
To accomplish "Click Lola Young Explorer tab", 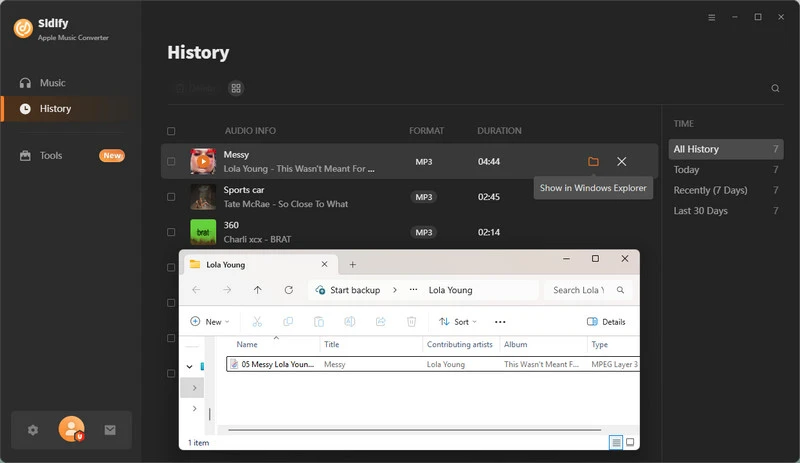I will click(x=260, y=264).
